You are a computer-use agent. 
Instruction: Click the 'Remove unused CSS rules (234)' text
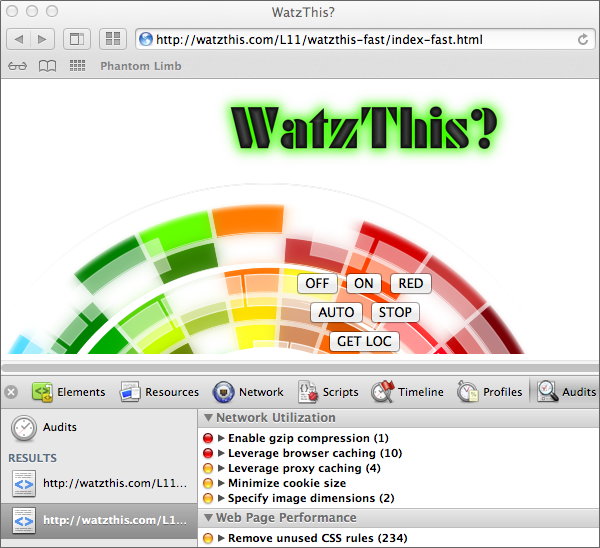point(318,538)
